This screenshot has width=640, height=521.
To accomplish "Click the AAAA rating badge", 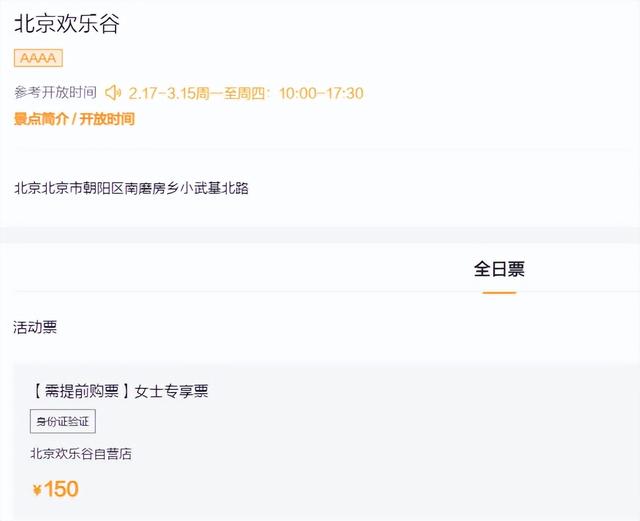I will point(38,58).
